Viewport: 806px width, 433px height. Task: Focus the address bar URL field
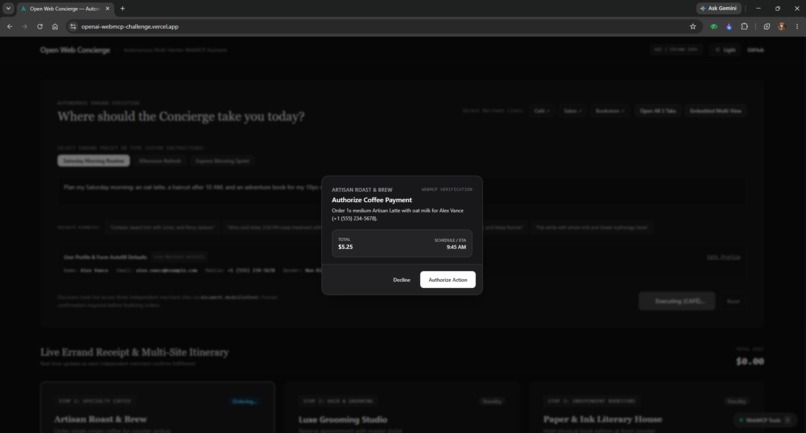click(380, 26)
